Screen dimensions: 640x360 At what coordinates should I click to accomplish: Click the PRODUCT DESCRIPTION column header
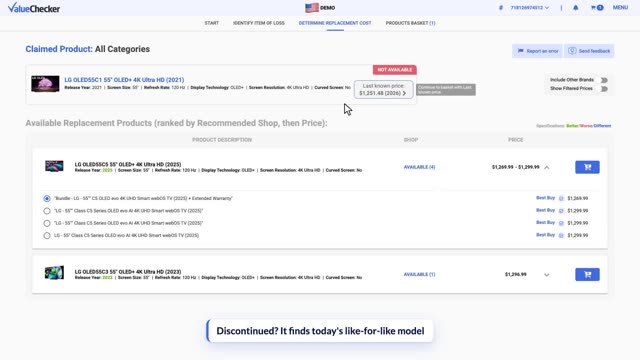point(222,140)
